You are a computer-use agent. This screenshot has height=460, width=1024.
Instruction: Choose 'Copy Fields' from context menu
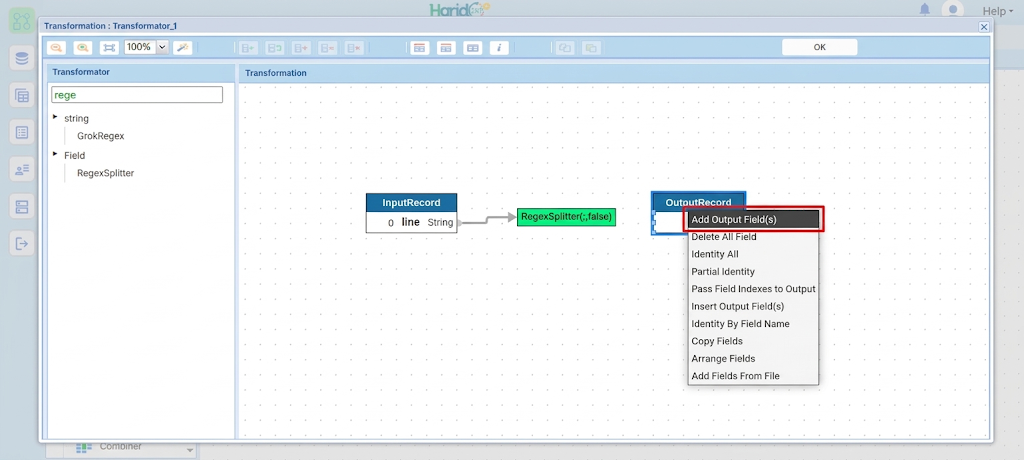click(x=753, y=341)
